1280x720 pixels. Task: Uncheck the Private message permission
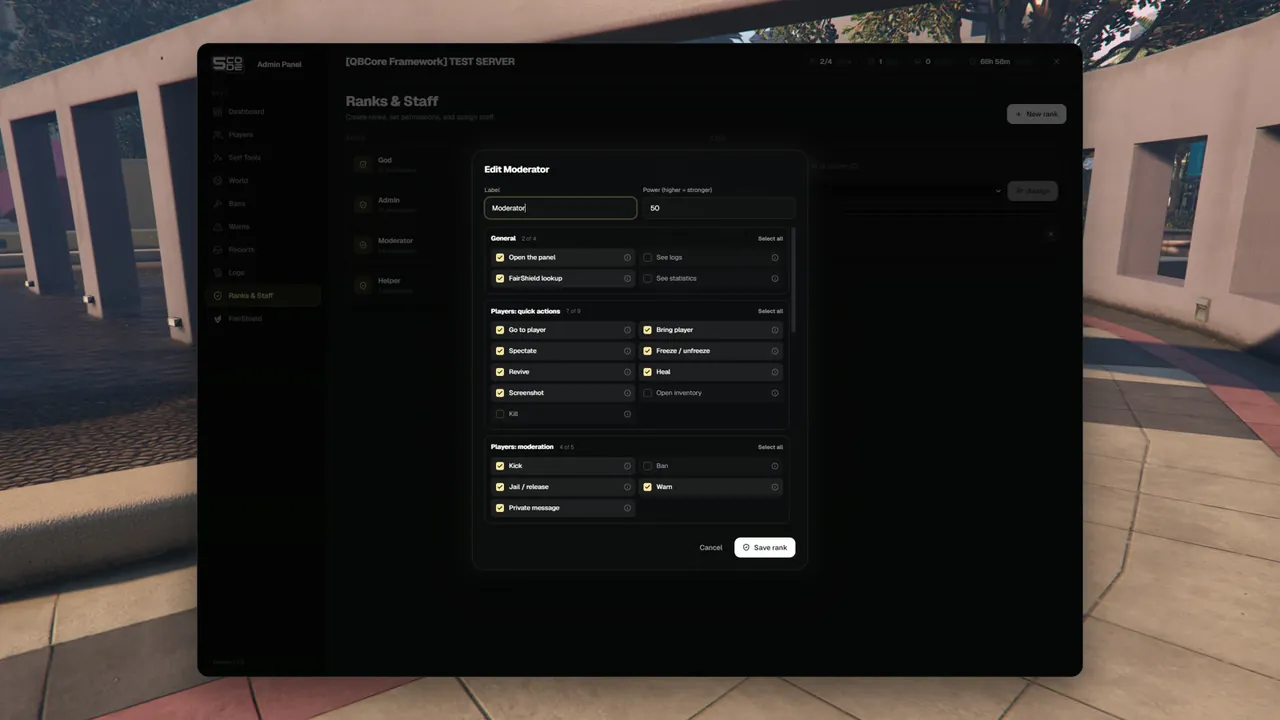500,508
